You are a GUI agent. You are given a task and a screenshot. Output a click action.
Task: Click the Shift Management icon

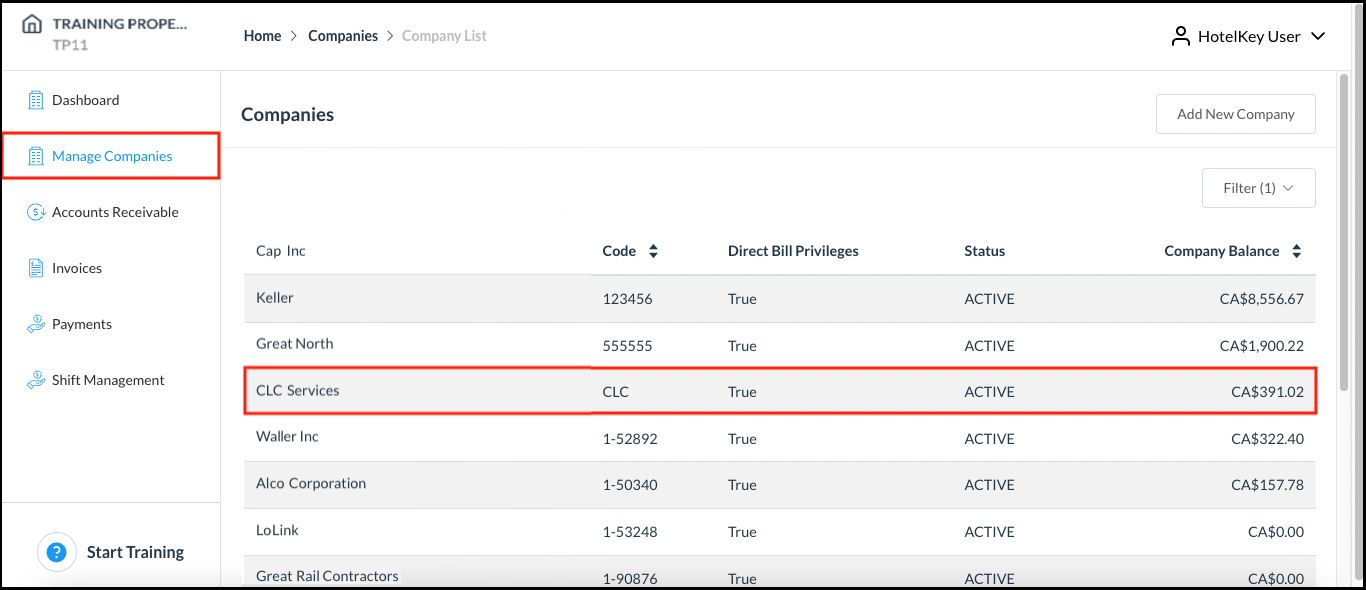[36, 380]
